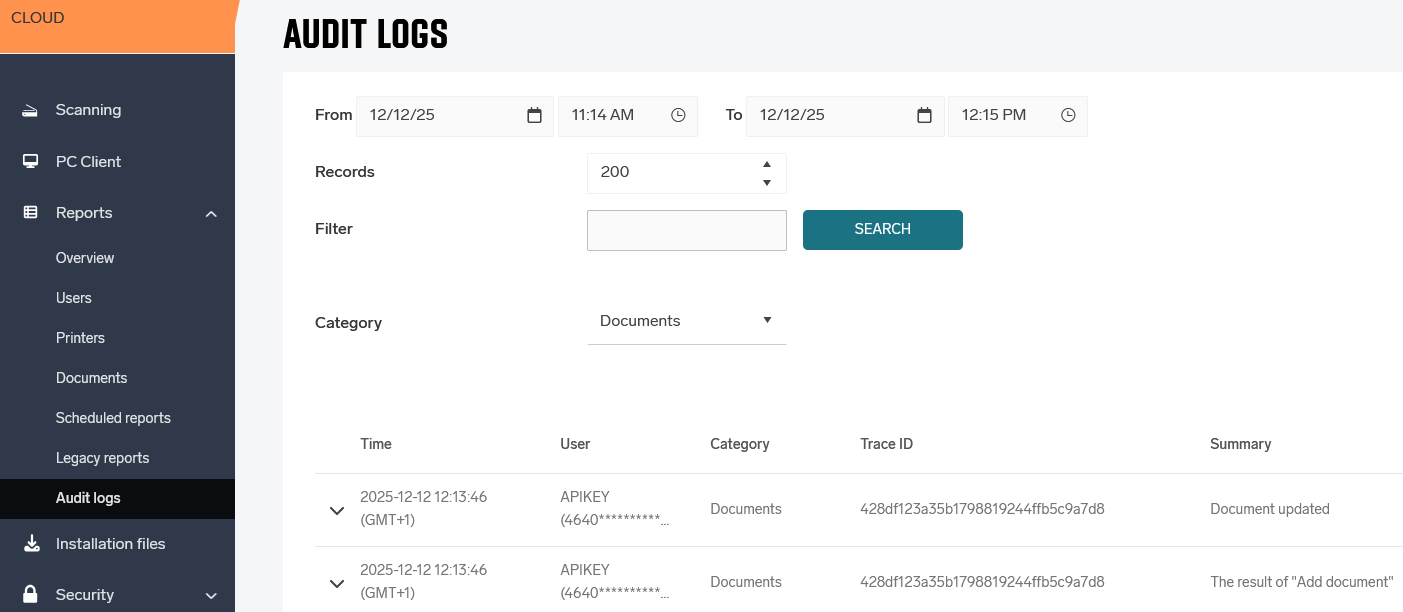Open the To date calendar picker icon

coord(924,115)
